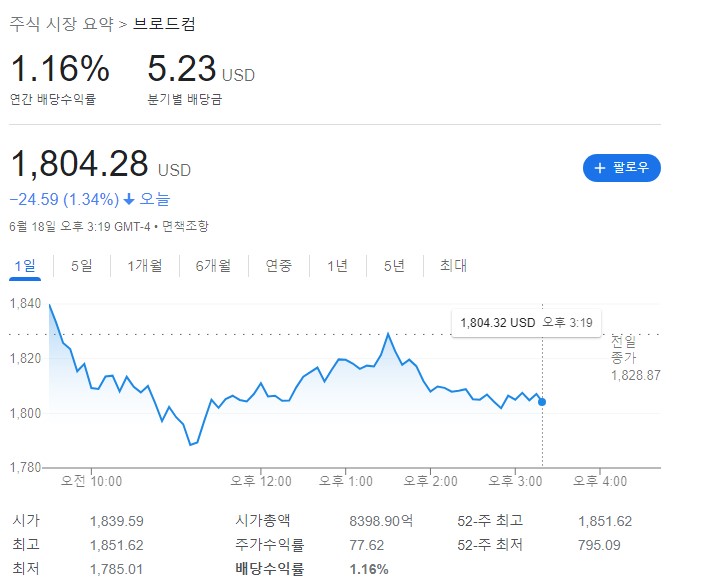The width and height of the screenshot is (705, 584).
Task: Click the 5.23 quarterly dividend figure
Action: (x=182, y=68)
